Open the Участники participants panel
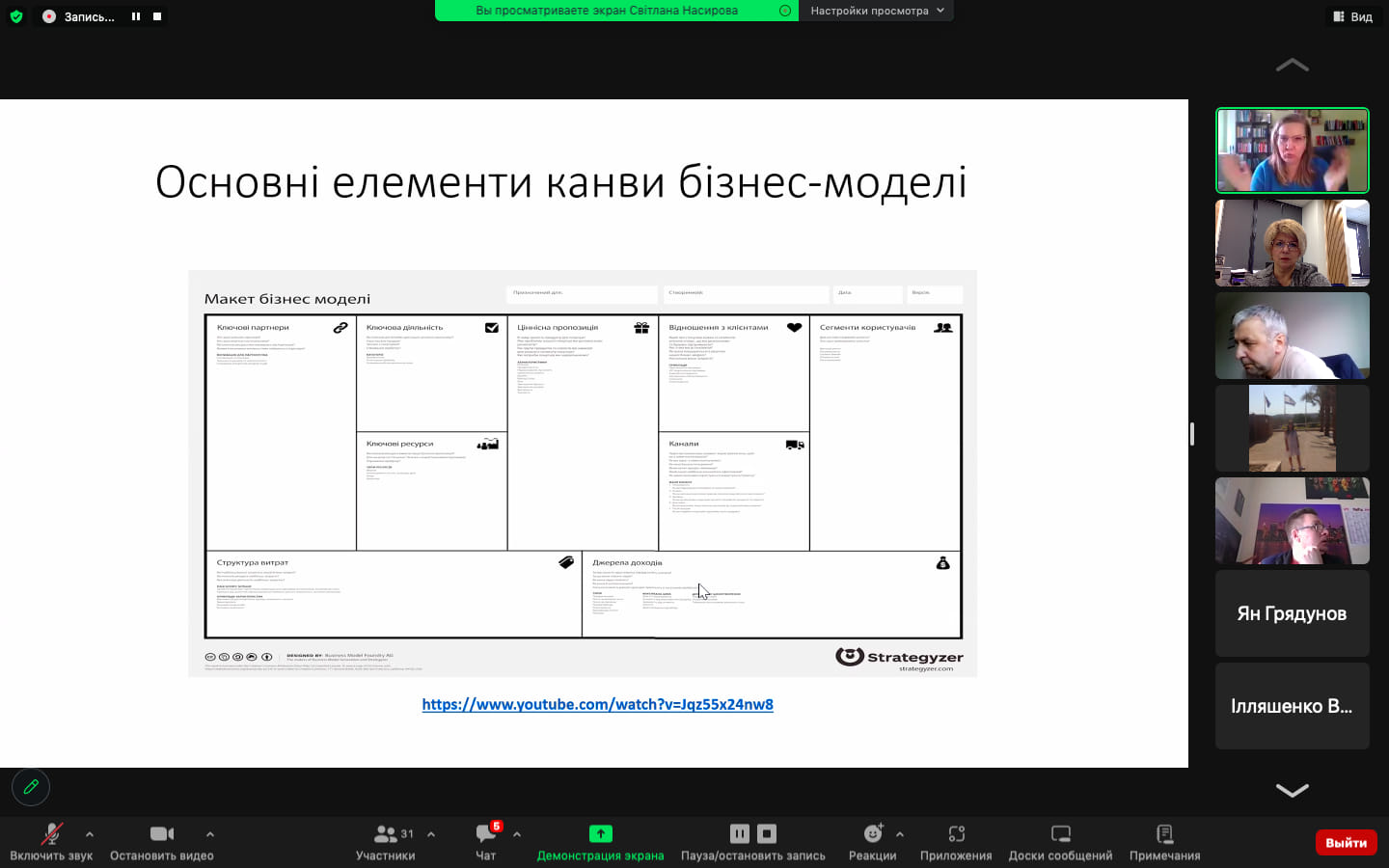The height and width of the screenshot is (868, 1389). pos(386,841)
